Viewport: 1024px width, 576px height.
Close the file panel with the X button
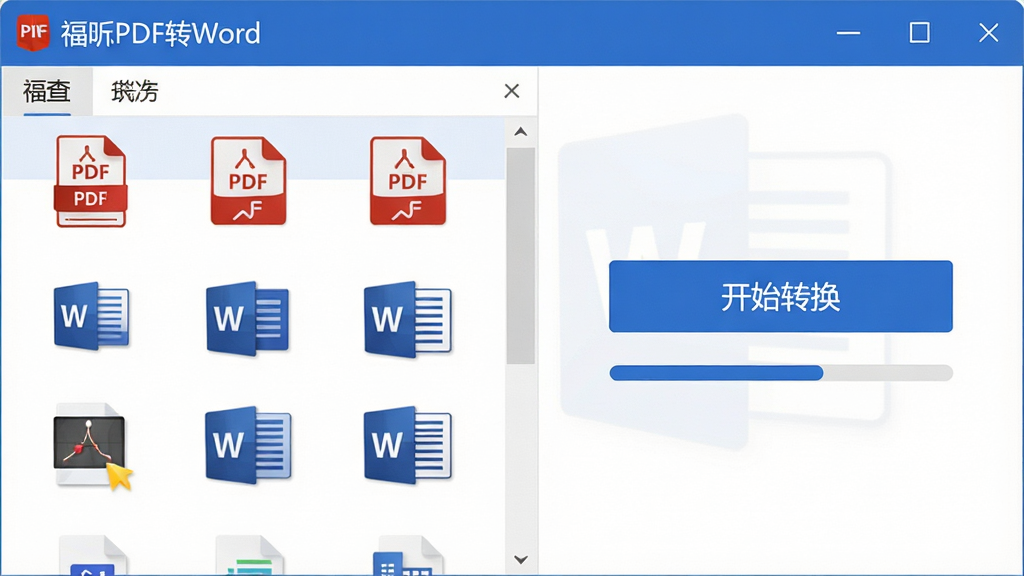[x=512, y=91]
